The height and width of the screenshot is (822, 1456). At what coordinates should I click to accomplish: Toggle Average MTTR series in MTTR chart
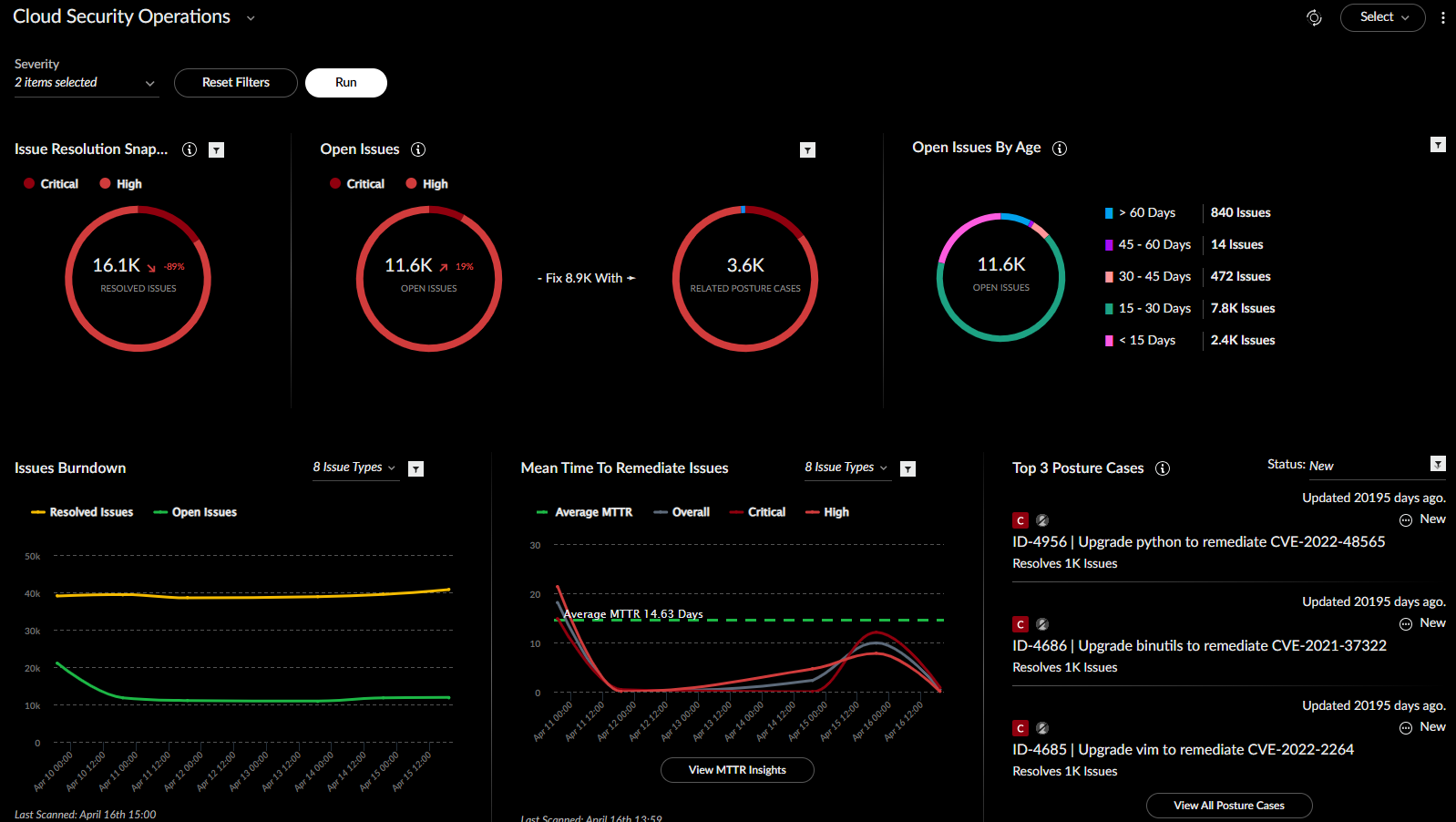[x=584, y=512]
